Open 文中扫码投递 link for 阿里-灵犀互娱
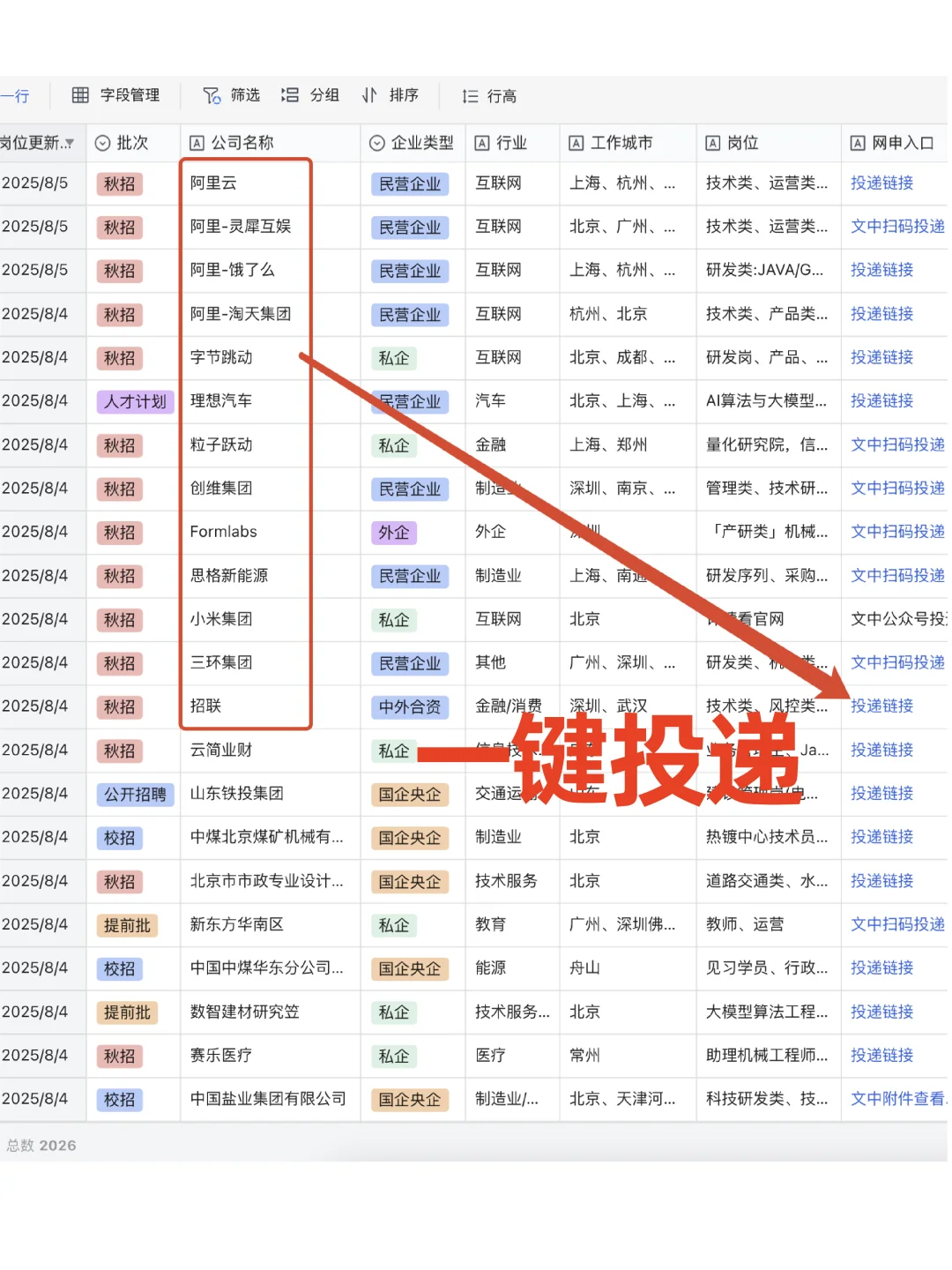Image resolution: width=952 pixels, height=1270 pixels. coord(897,227)
